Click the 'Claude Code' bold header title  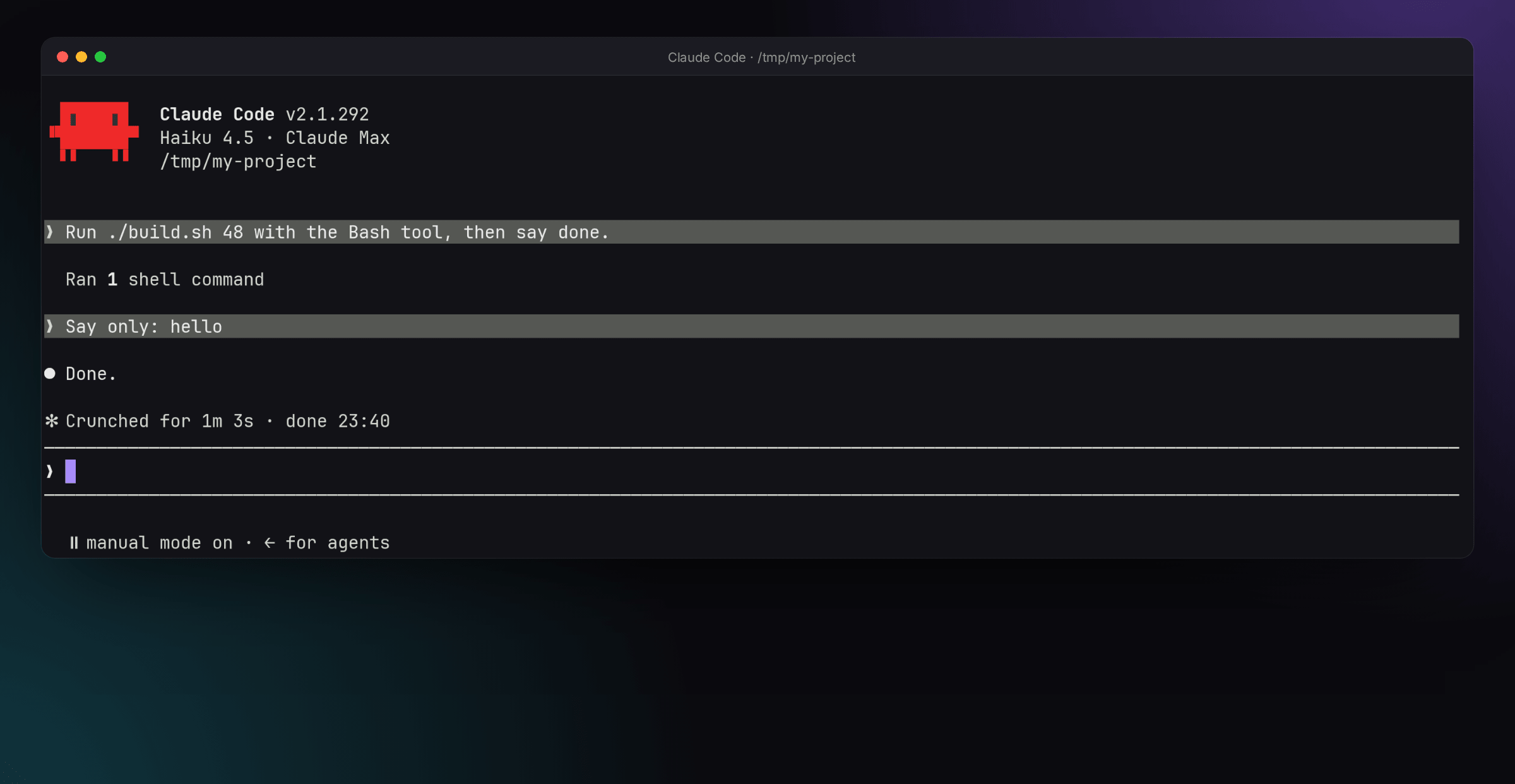point(217,114)
